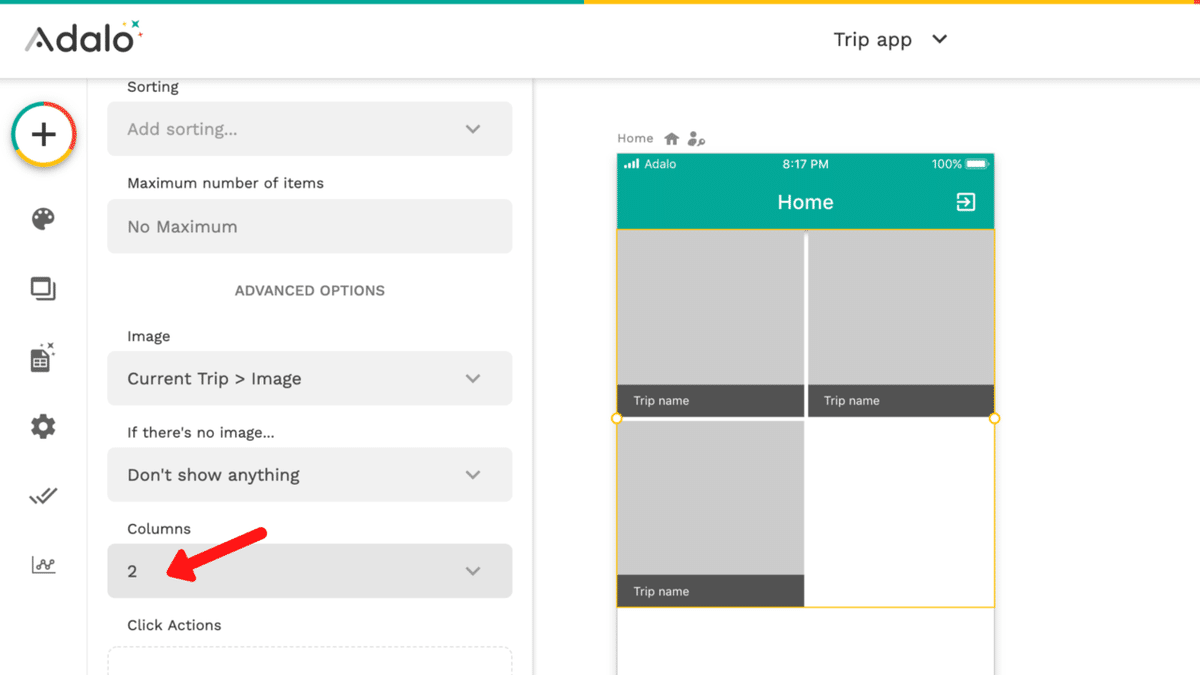Open the Don't show anything dropdown
The width and height of the screenshot is (1200, 675).
pyautogui.click(x=310, y=475)
